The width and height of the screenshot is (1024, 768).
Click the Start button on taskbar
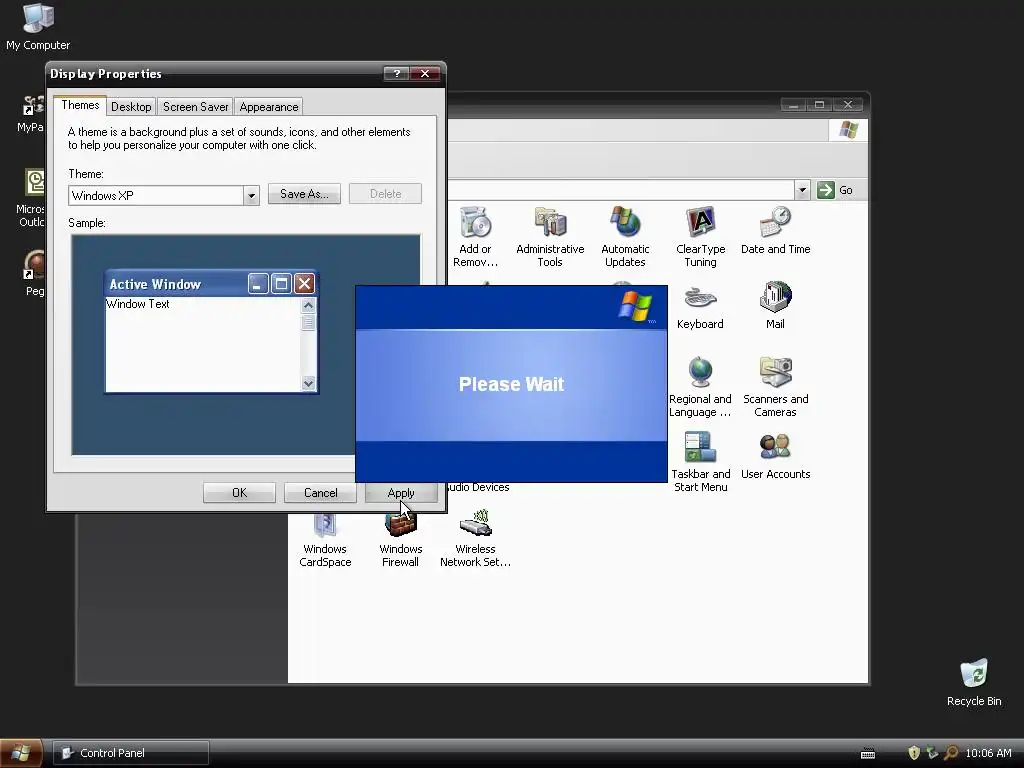[20, 753]
